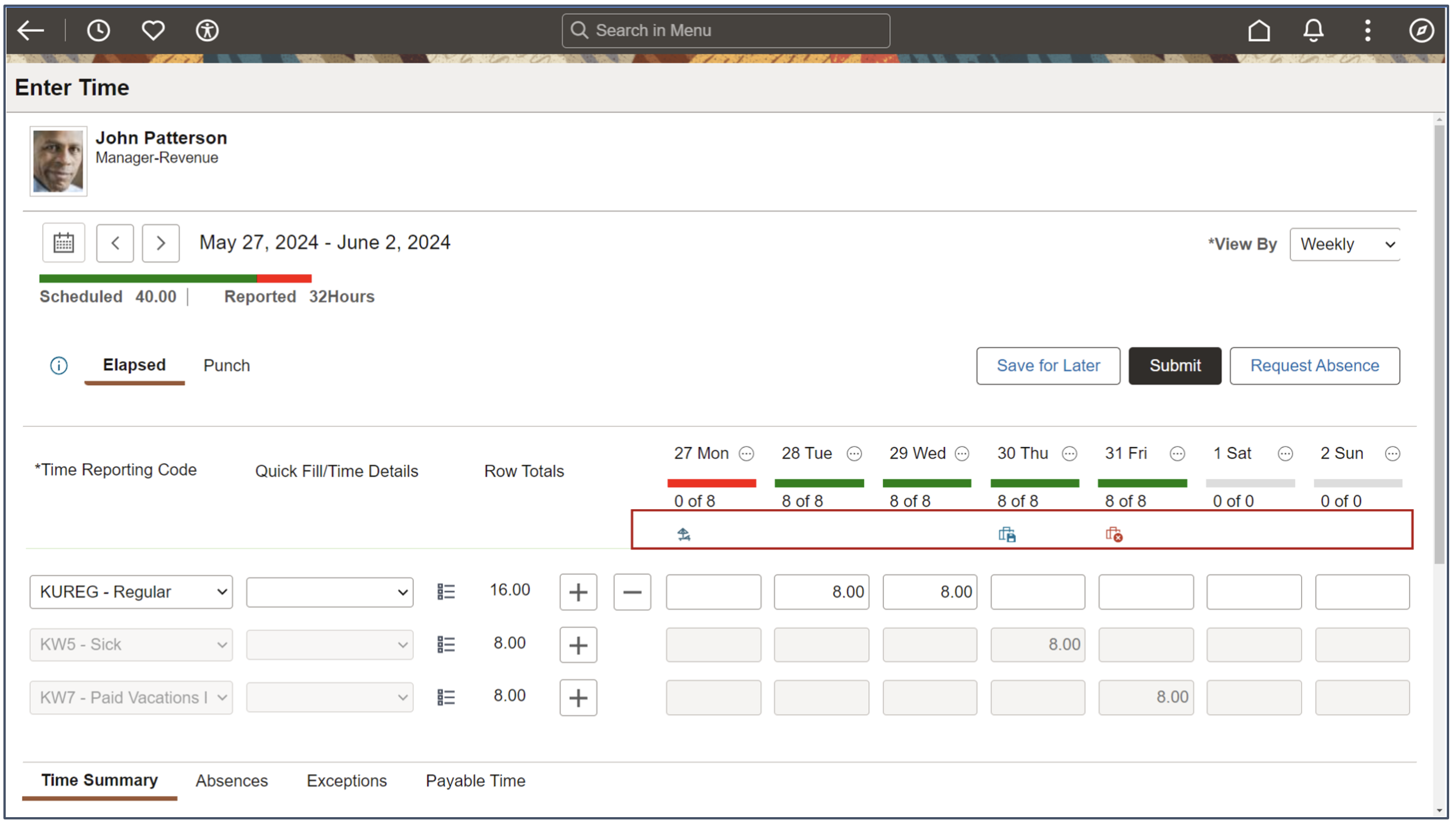Open the calendar date picker icon
This screenshot has width=1456, height=824.
coord(63,243)
